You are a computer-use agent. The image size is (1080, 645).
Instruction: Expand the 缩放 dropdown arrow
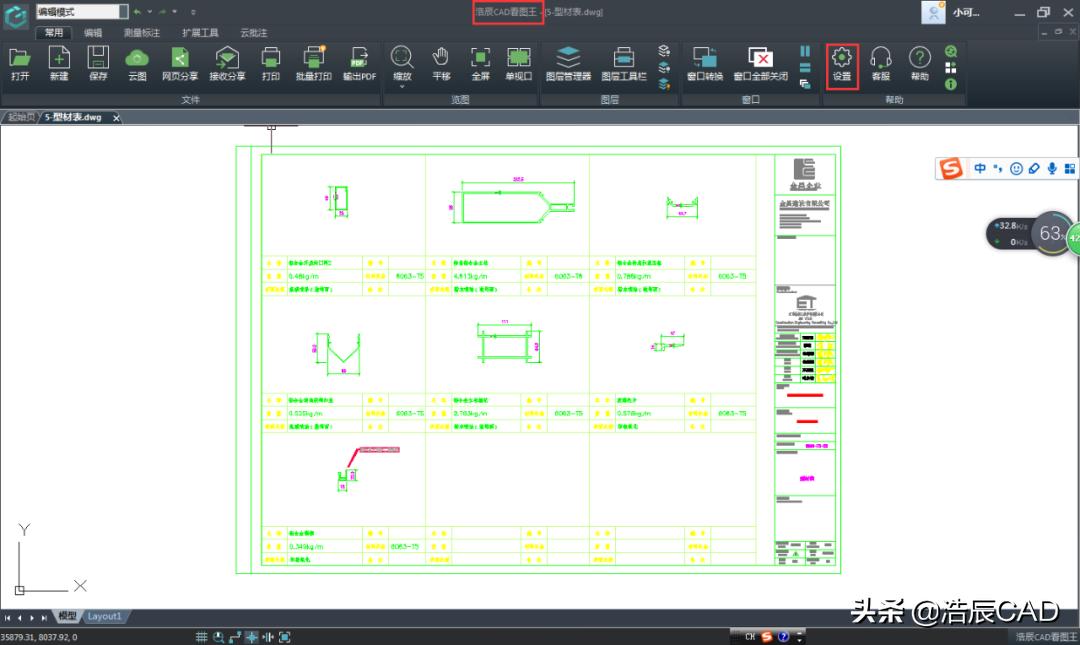point(402,87)
